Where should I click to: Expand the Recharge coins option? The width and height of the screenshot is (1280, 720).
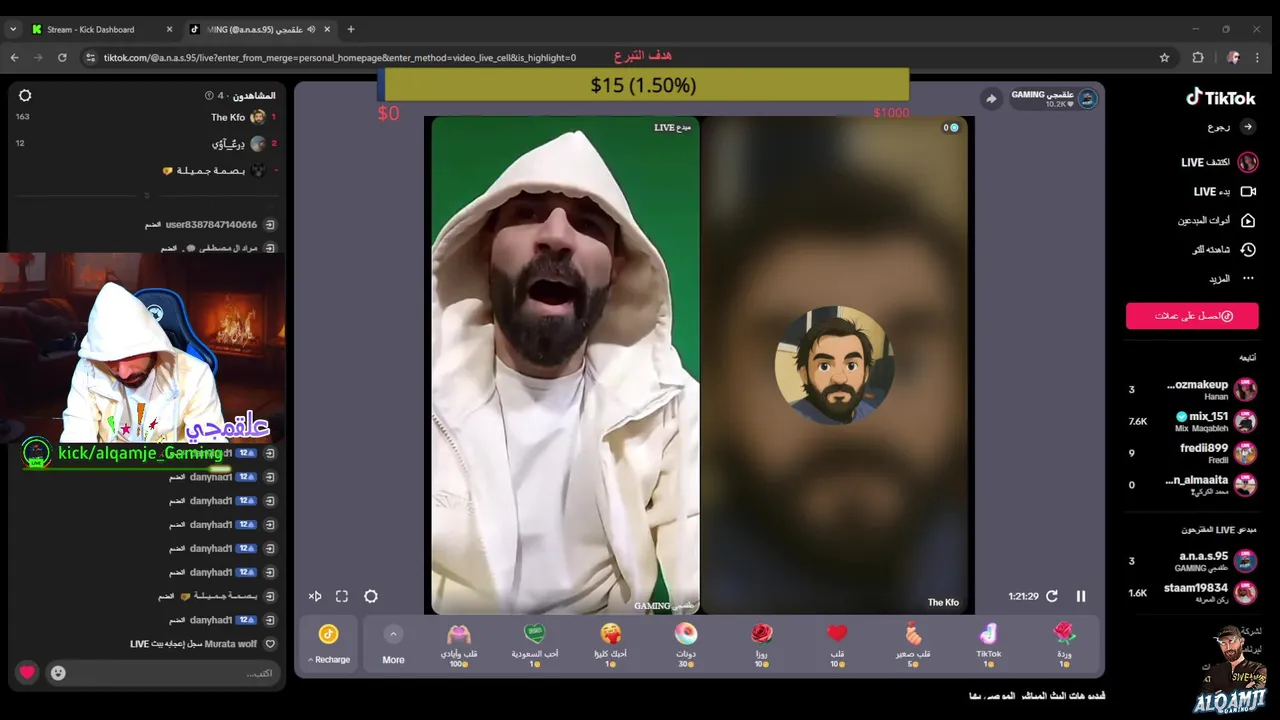coord(329,644)
